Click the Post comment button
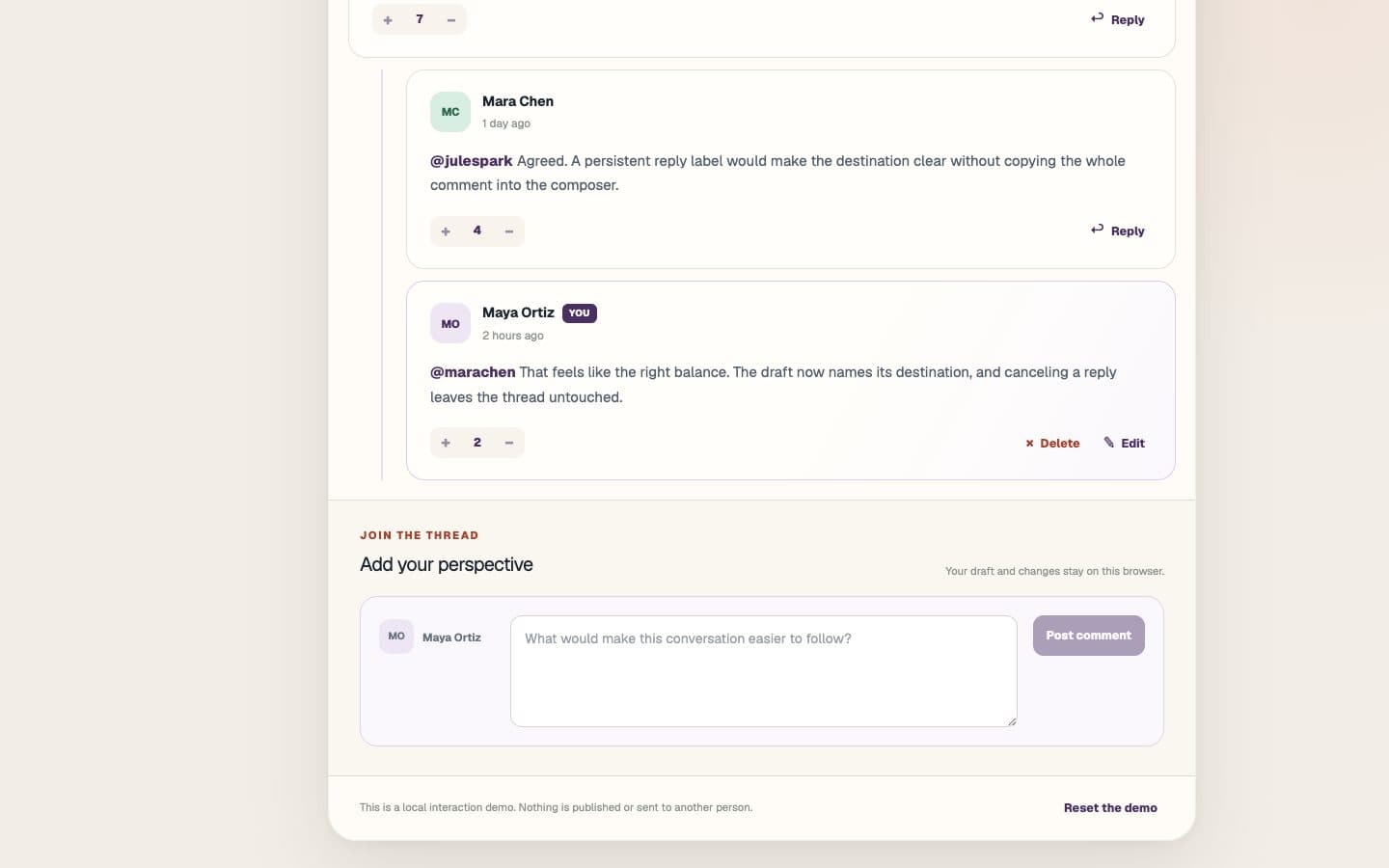 (1088, 636)
